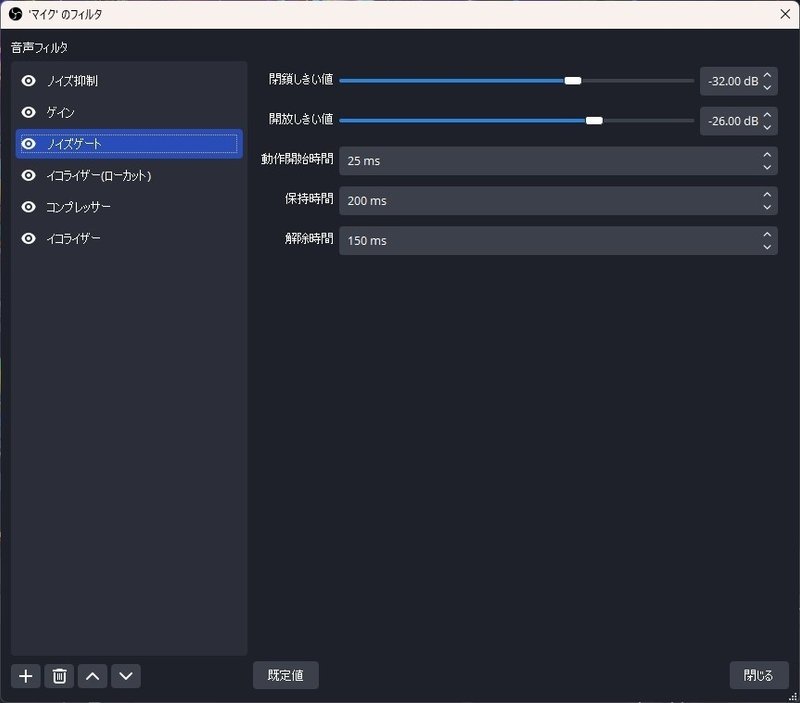800x703 pixels.
Task: Click the 音声フィルタ heading
Action: [x=39, y=47]
